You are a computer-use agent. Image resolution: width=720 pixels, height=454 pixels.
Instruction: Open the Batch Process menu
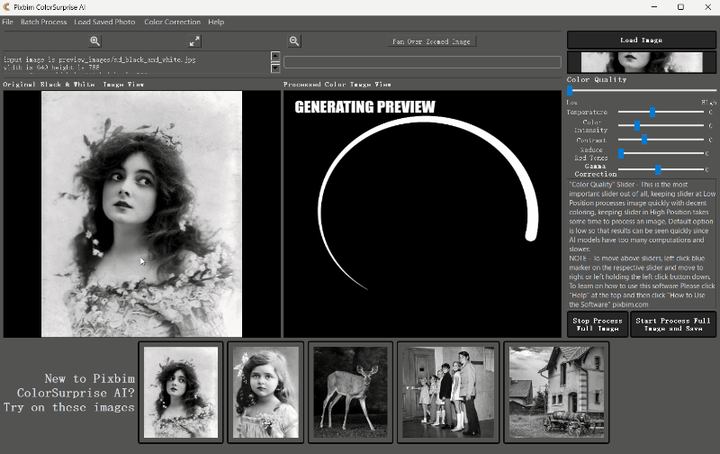(x=44, y=22)
